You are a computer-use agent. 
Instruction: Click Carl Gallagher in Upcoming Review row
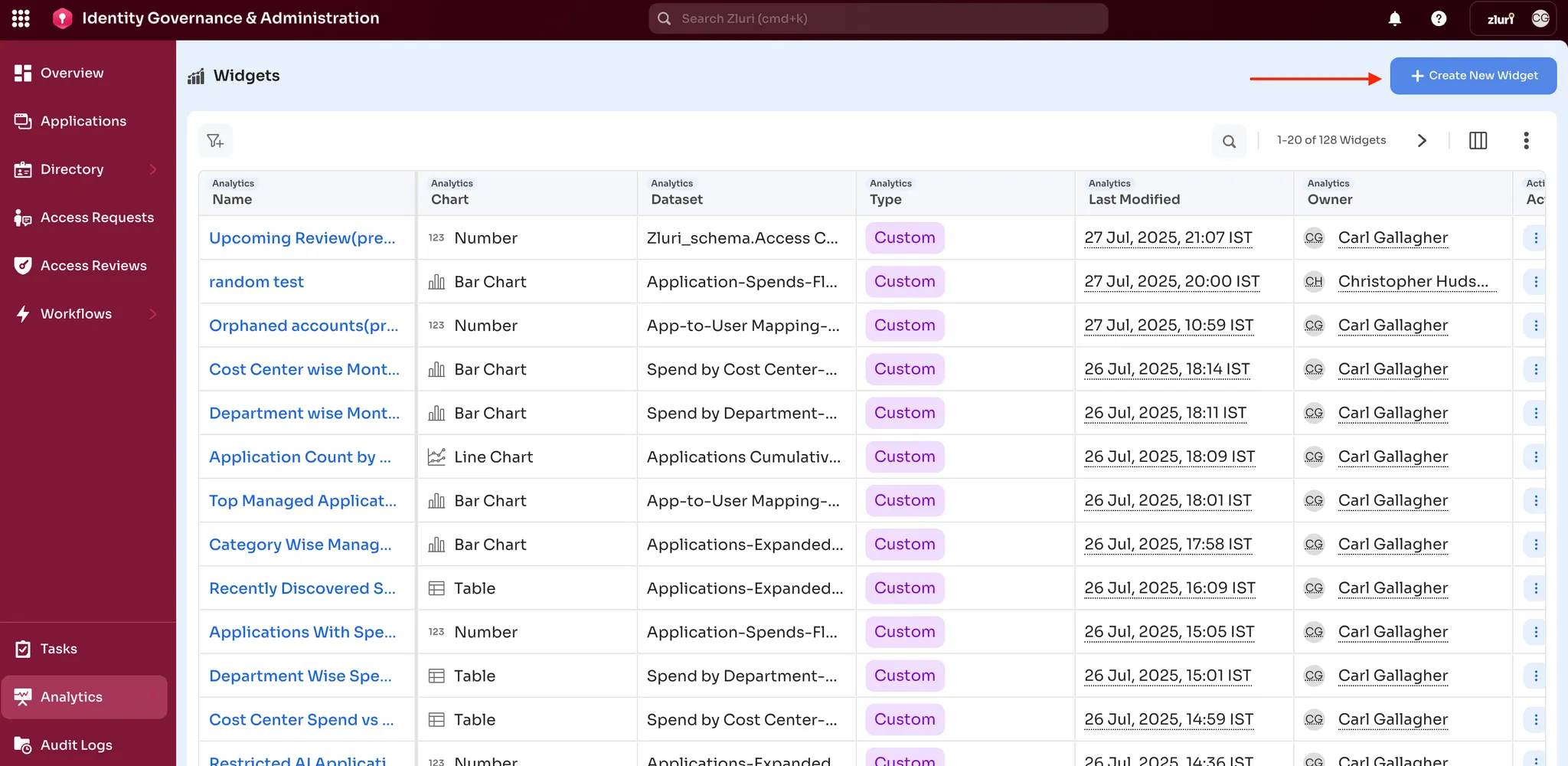tap(1393, 238)
